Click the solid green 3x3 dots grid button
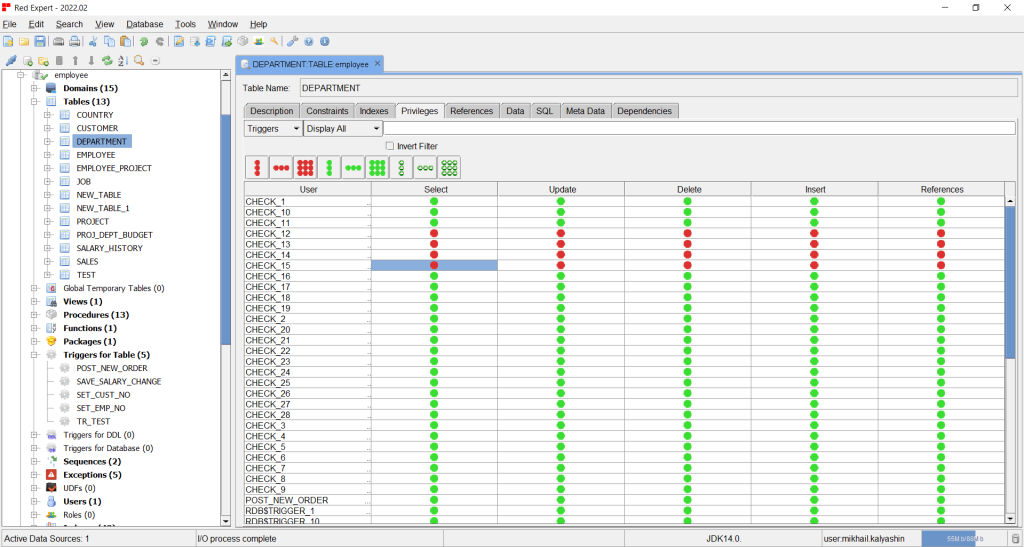This screenshot has height=547, width=1024. [377, 168]
